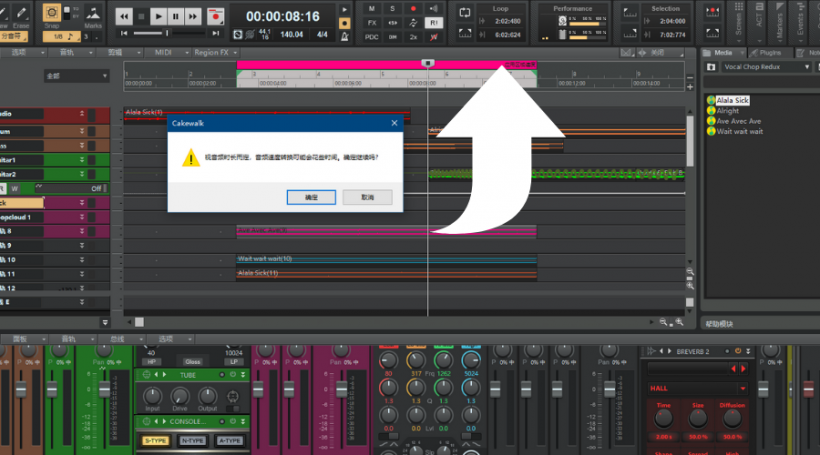Click the Loop start time 2:02:480
This screenshot has width=820, height=455.
click(x=507, y=21)
